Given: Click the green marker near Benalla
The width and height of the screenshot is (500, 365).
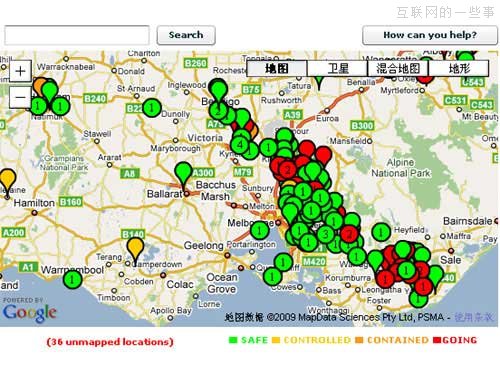Looking at the screenshot, I should [319, 83].
